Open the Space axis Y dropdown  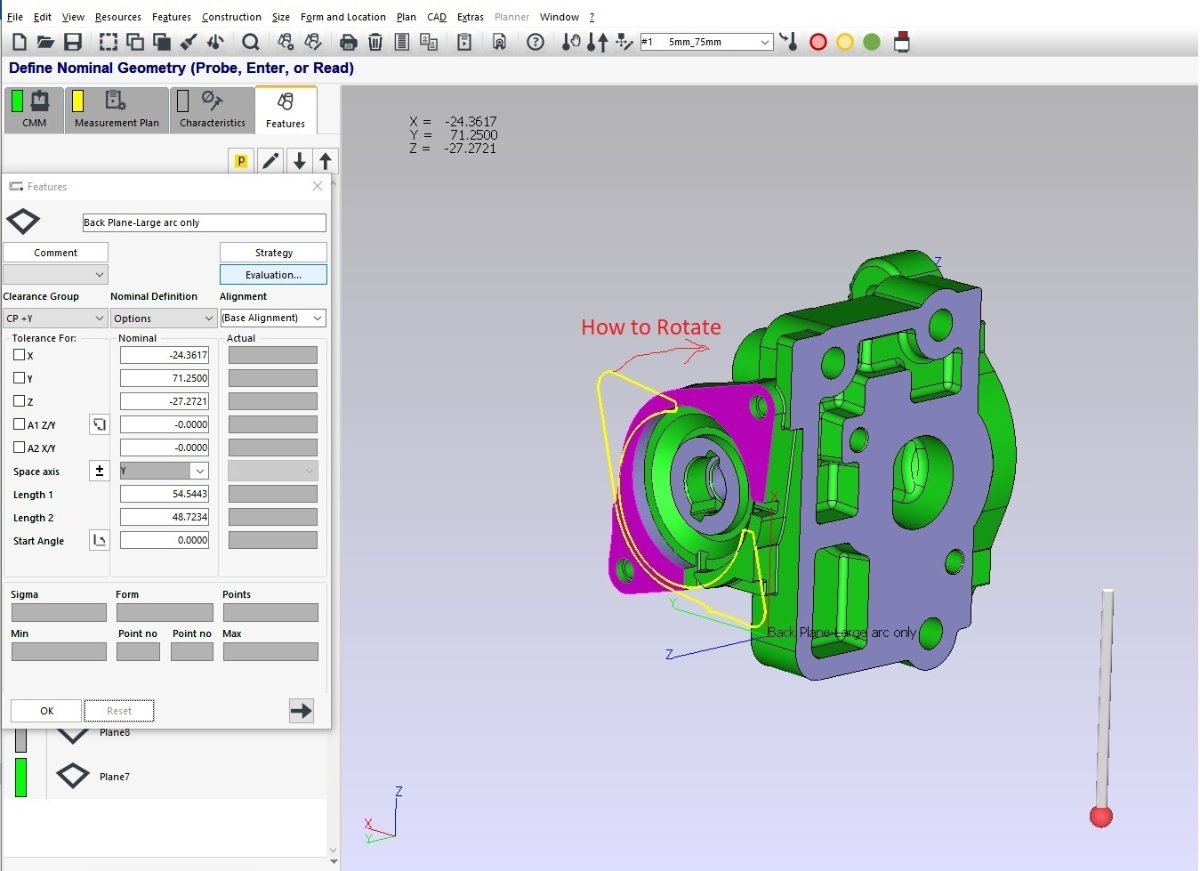(164, 471)
